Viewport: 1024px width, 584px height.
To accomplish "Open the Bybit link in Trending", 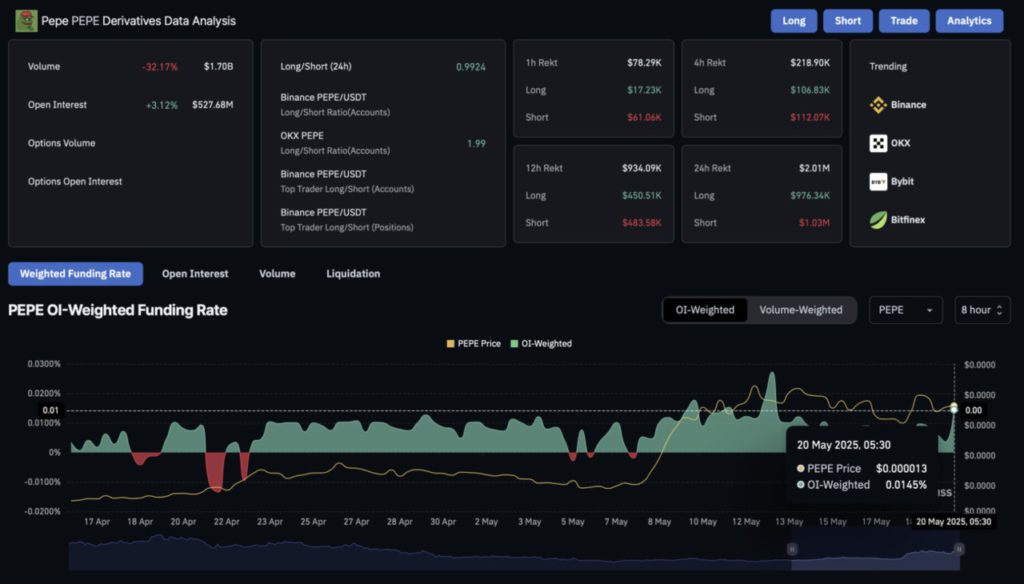I will [x=902, y=182].
